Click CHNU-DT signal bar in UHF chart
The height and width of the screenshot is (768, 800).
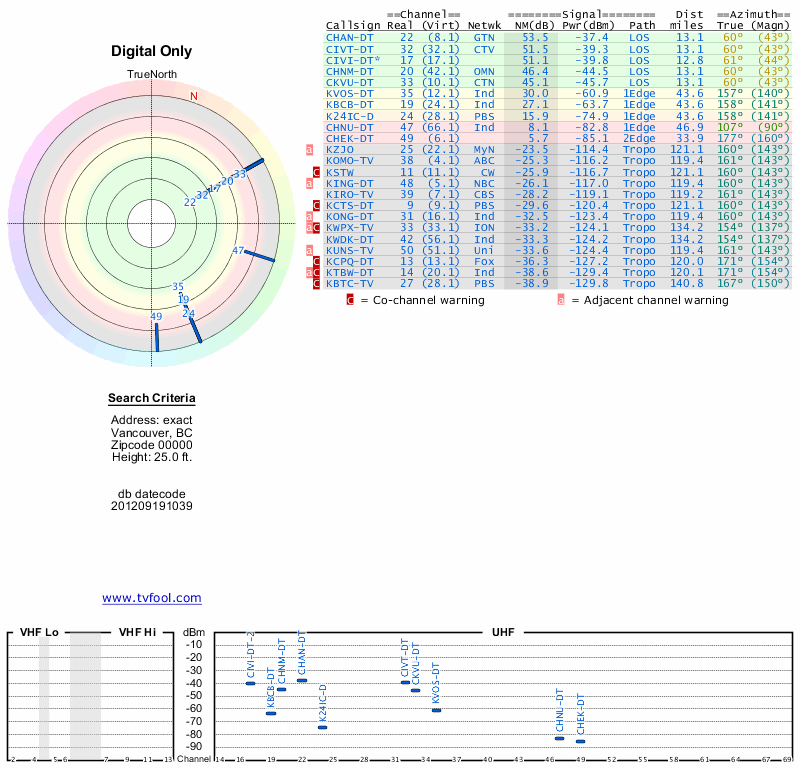560,738
